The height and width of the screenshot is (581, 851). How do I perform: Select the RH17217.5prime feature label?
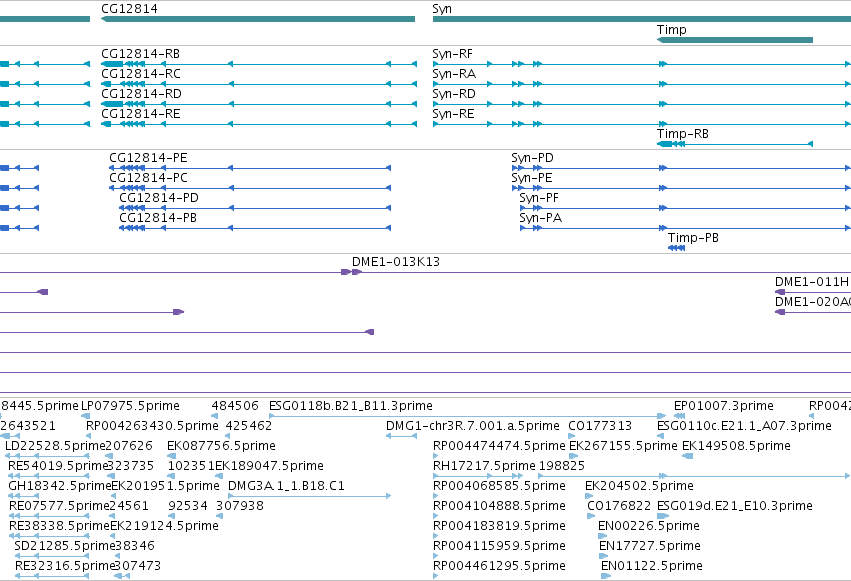(x=484, y=466)
